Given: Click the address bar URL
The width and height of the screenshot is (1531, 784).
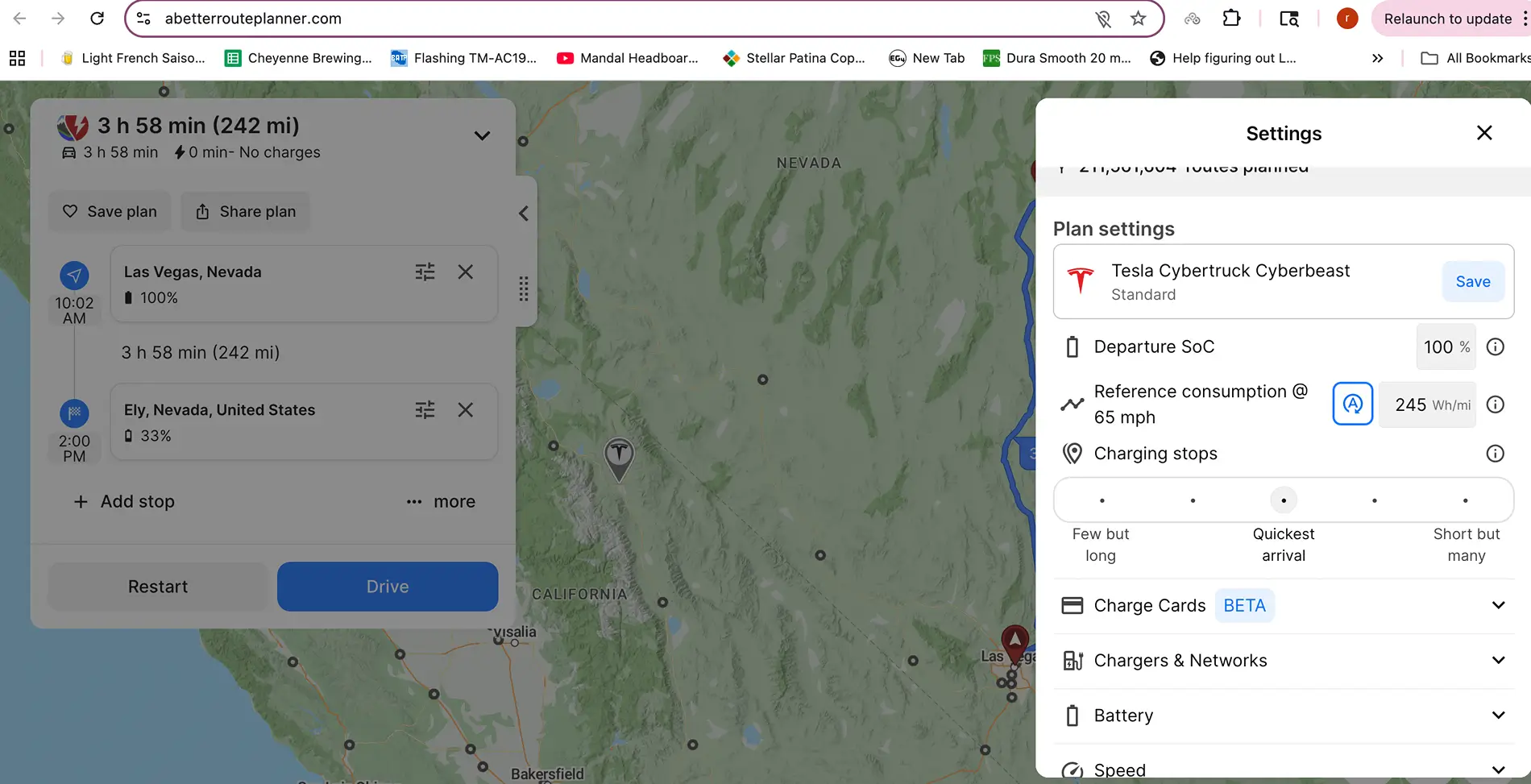Looking at the screenshot, I should pos(253,19).
